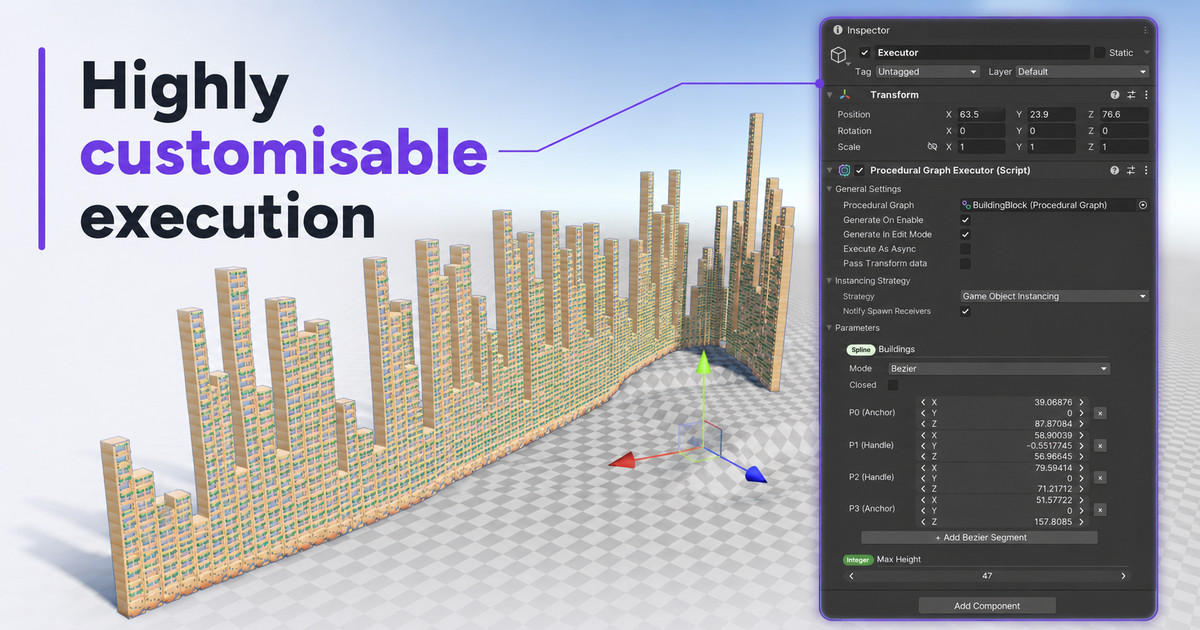Increase P3 (Anchor) Z value with right arrow
1200x630 pixels.
(1081, 521)
